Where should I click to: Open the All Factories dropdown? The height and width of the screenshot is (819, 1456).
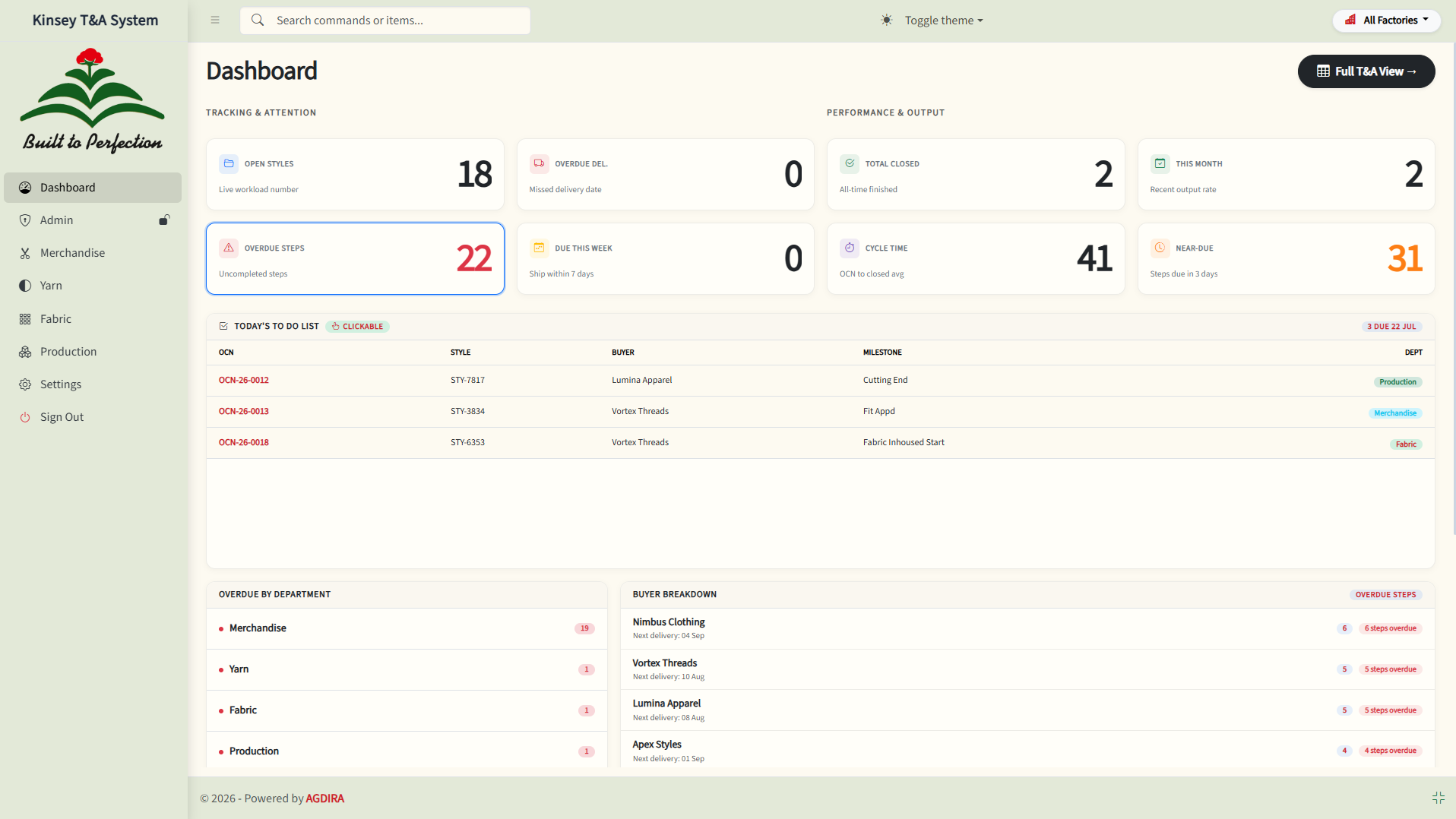pos(1386,21)
